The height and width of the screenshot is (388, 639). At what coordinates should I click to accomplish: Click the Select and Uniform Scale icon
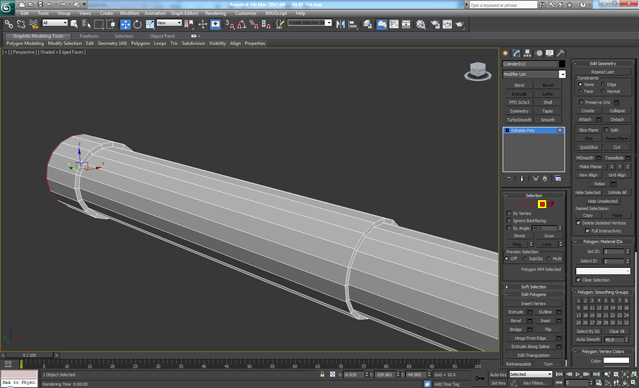150,24
